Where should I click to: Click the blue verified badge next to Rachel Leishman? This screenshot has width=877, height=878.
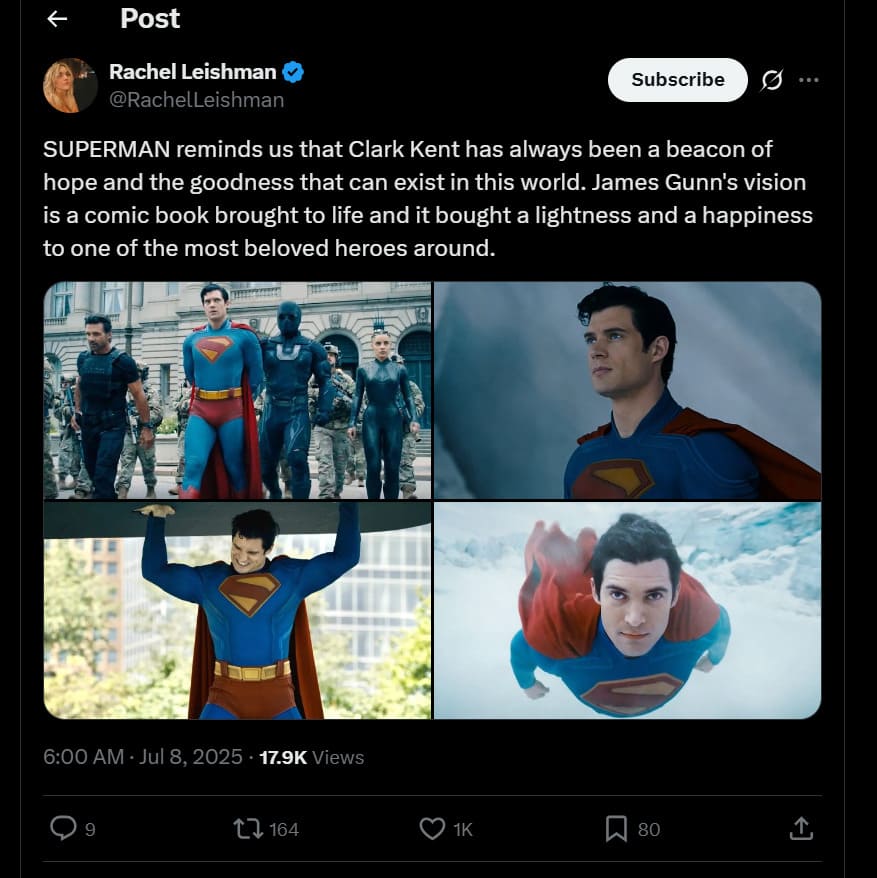tap(292, 72)
